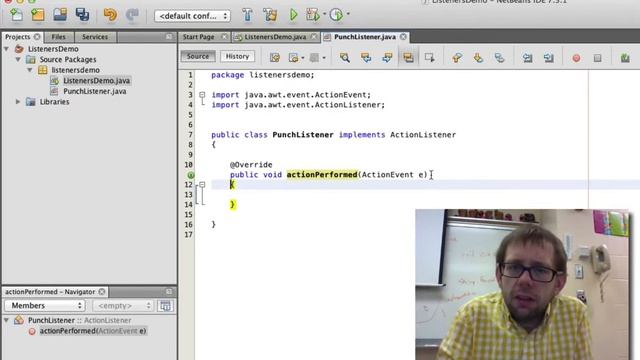Viewport: 640px width, 360px height.
Task: Click the Debug Project icon
Action: pyautogui.click(x=313, y=15)
